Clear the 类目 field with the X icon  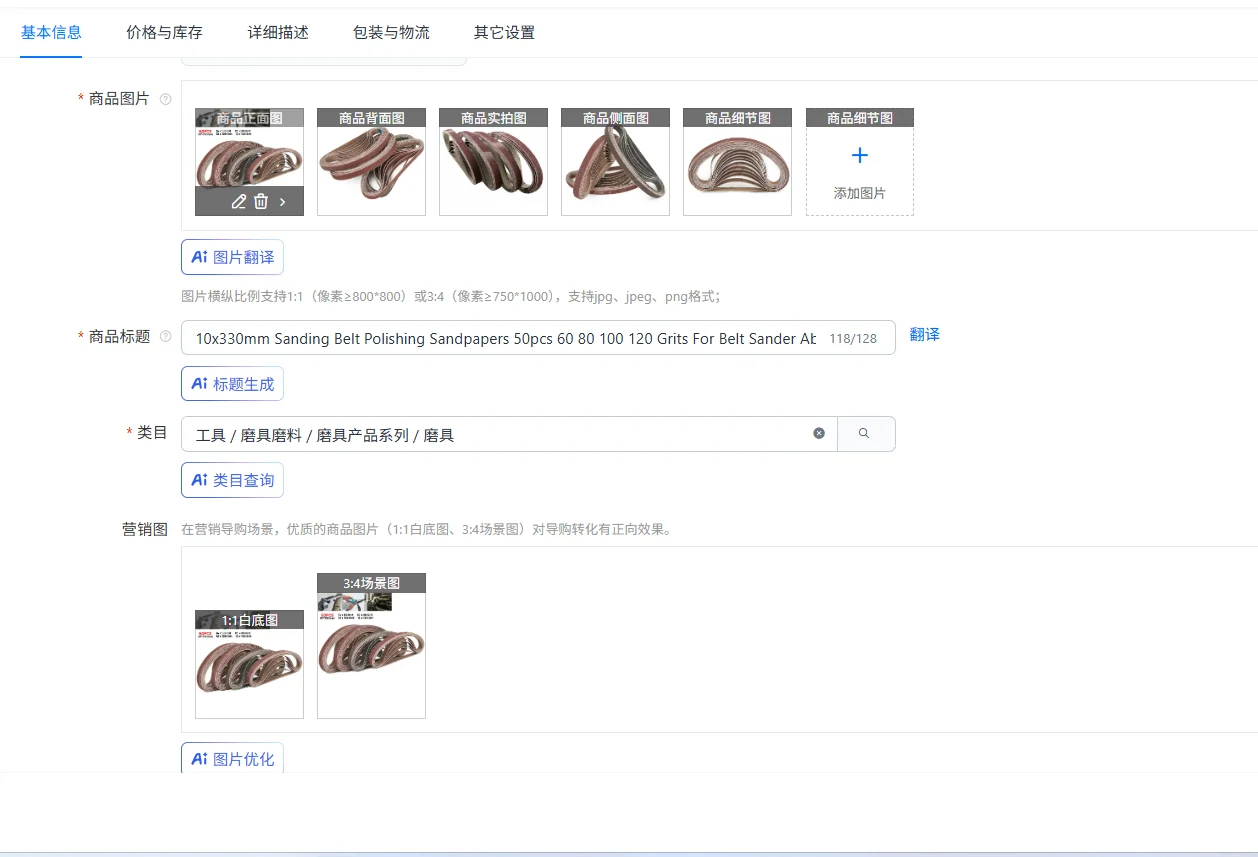[819, 433]
